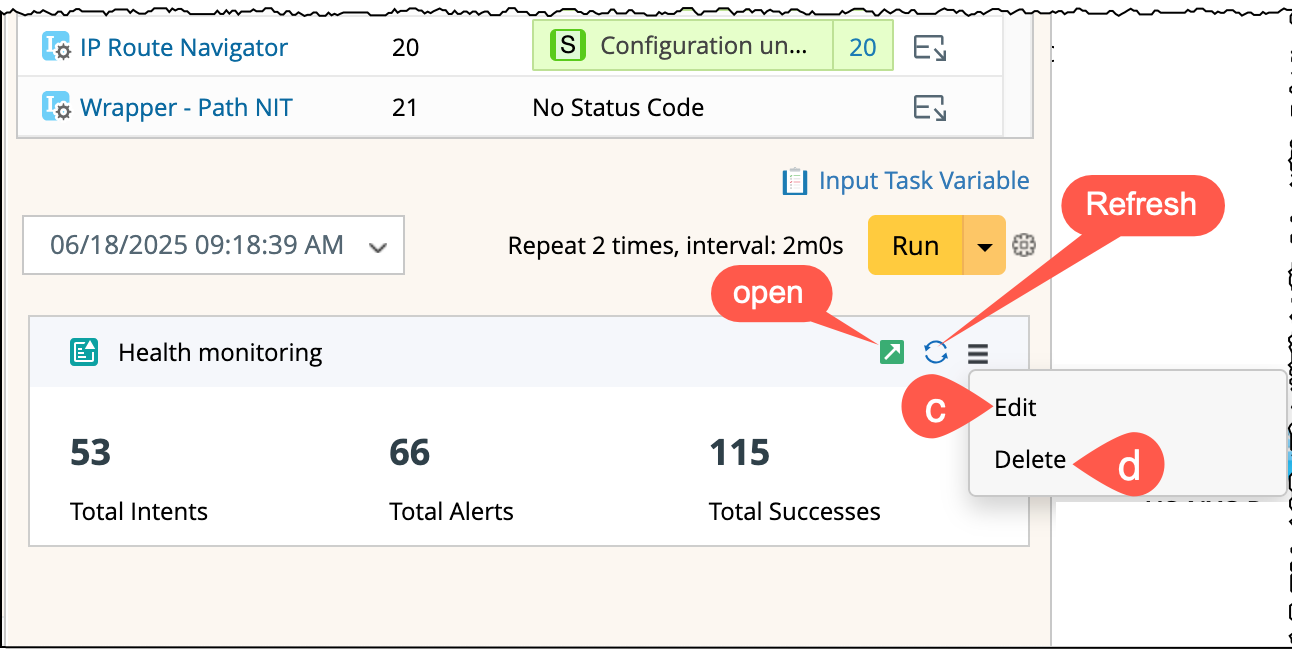
Task: Click the settings gear beside Run
Action: (1023, 245)
